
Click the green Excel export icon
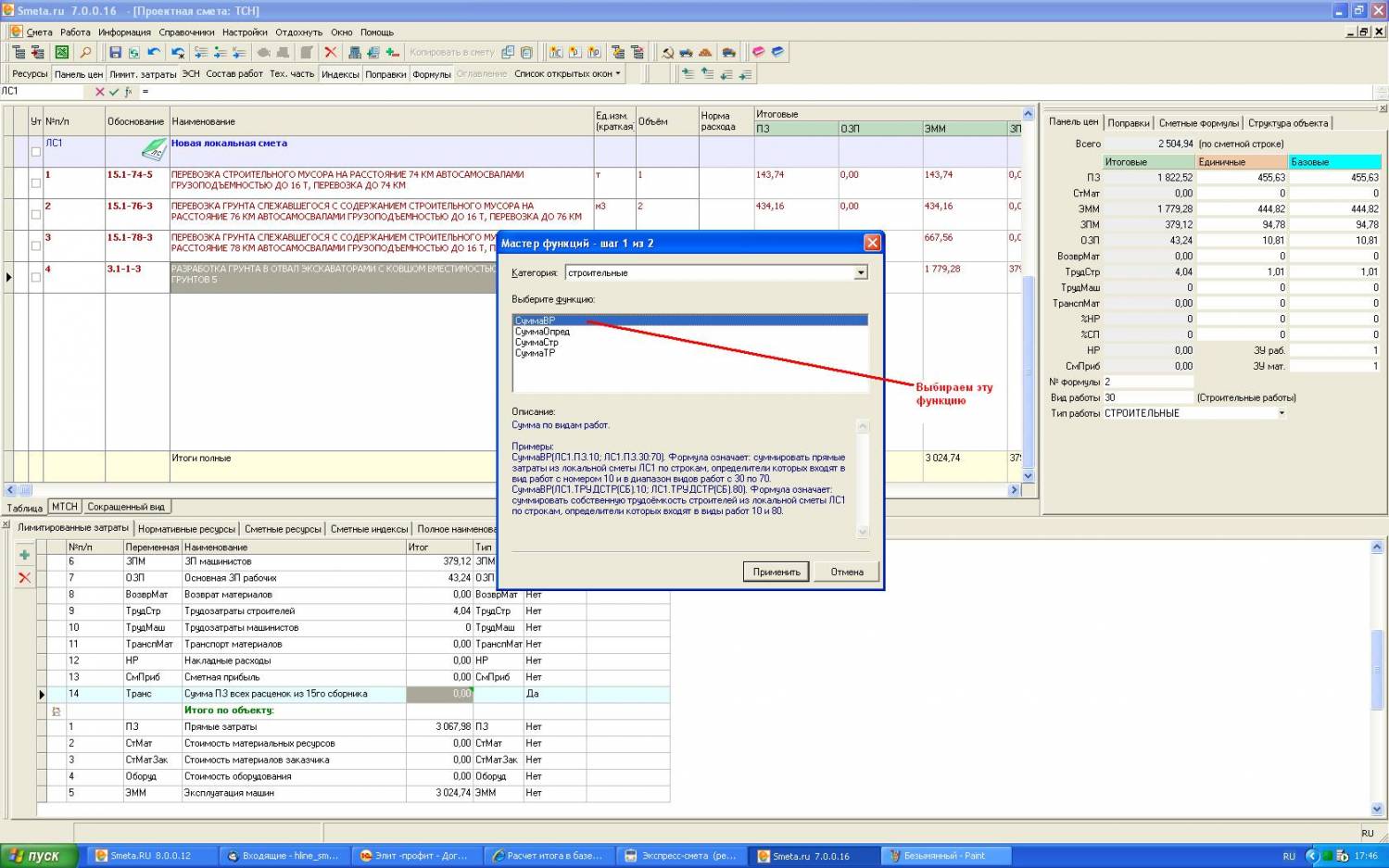tap(61, 53)
